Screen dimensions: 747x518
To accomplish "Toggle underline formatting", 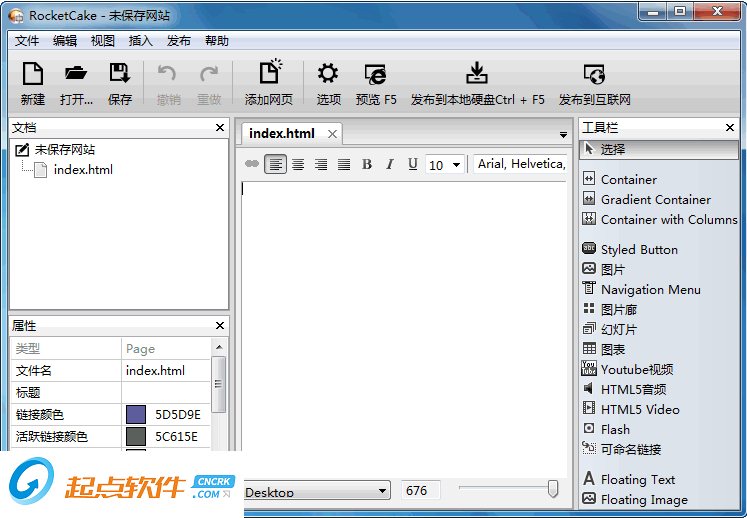I will point(413,164).
